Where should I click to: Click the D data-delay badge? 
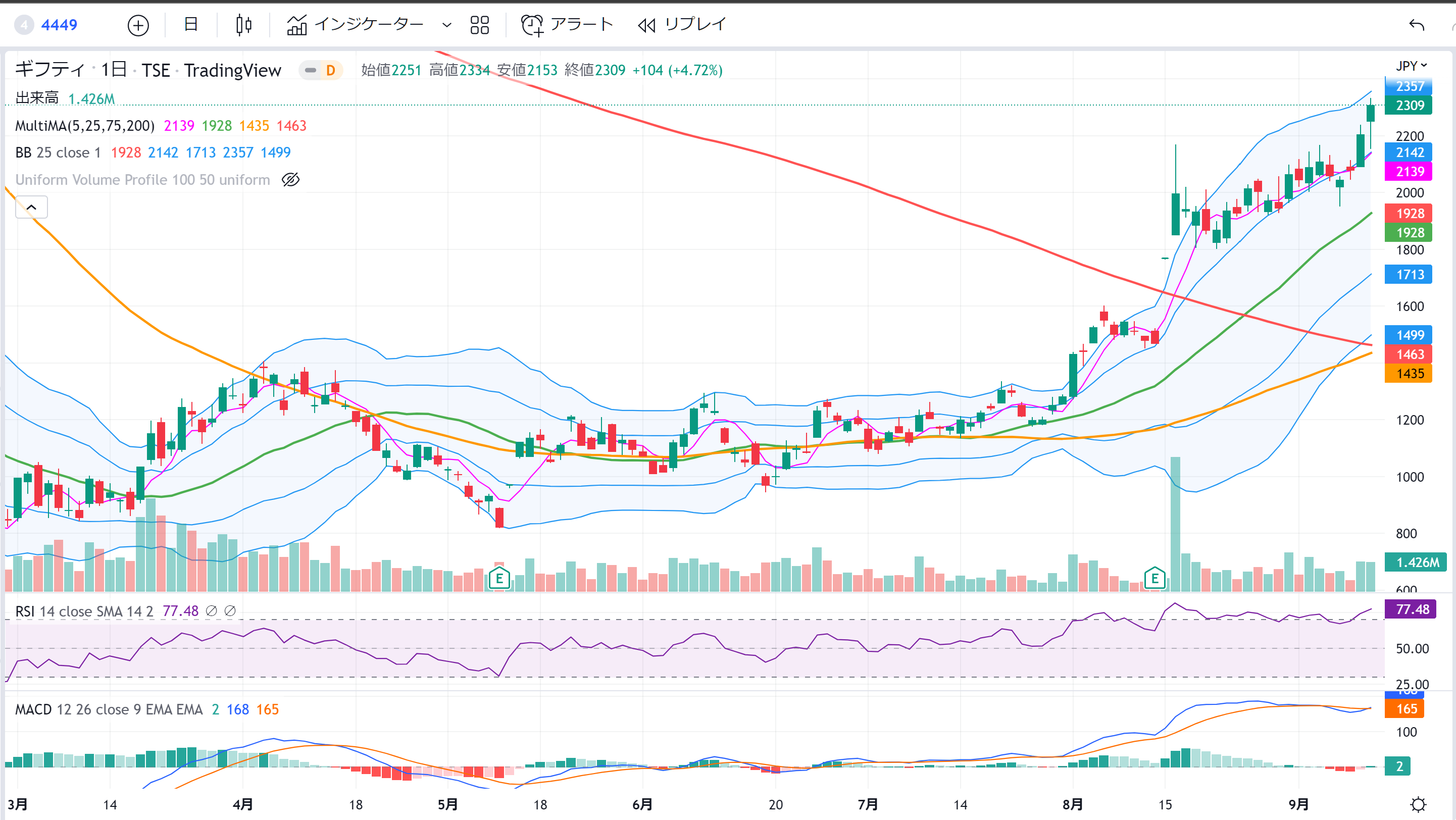tap(331, 70)
